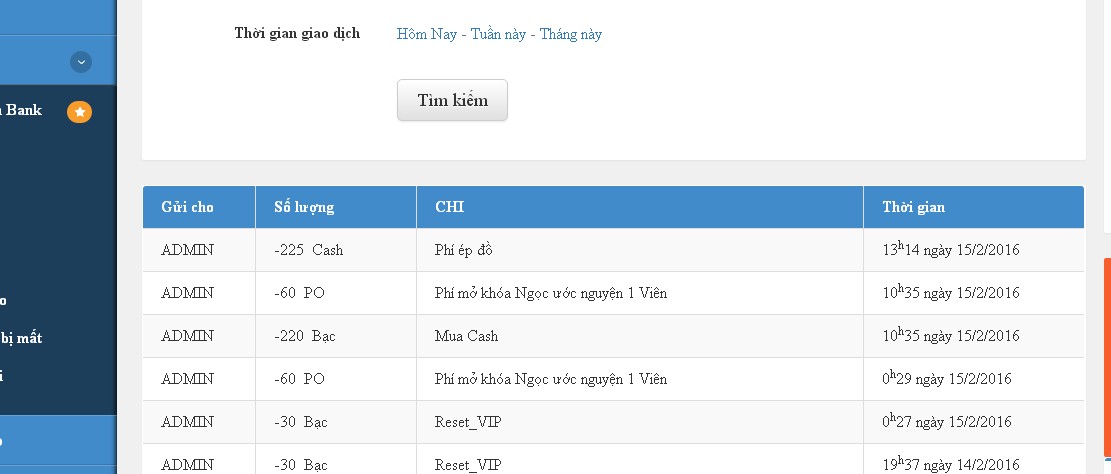Open the Bank item in sidebar
Viewport: 1111px width, 474px height.
pyautogui.click(x=23, y=110)
